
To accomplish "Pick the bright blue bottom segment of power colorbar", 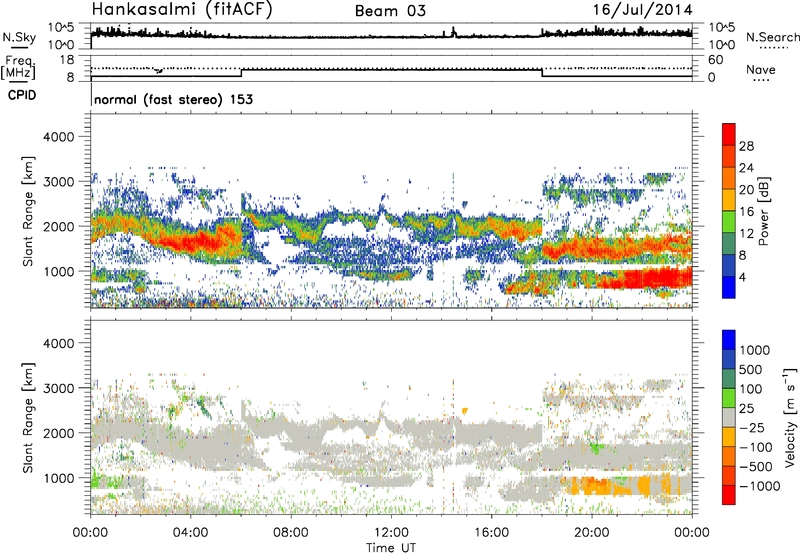I will [729, 287].
